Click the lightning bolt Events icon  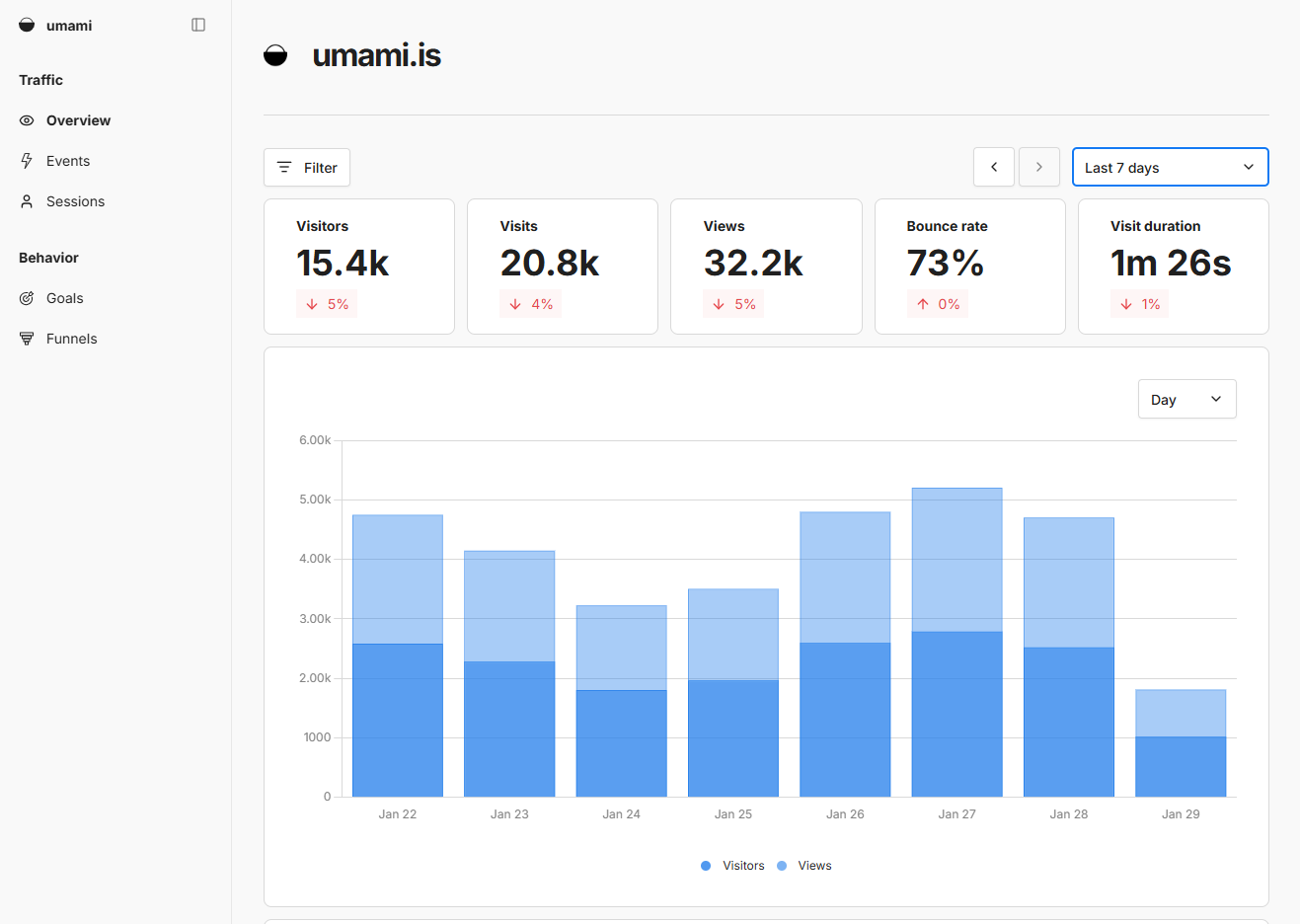click(27, 161)
